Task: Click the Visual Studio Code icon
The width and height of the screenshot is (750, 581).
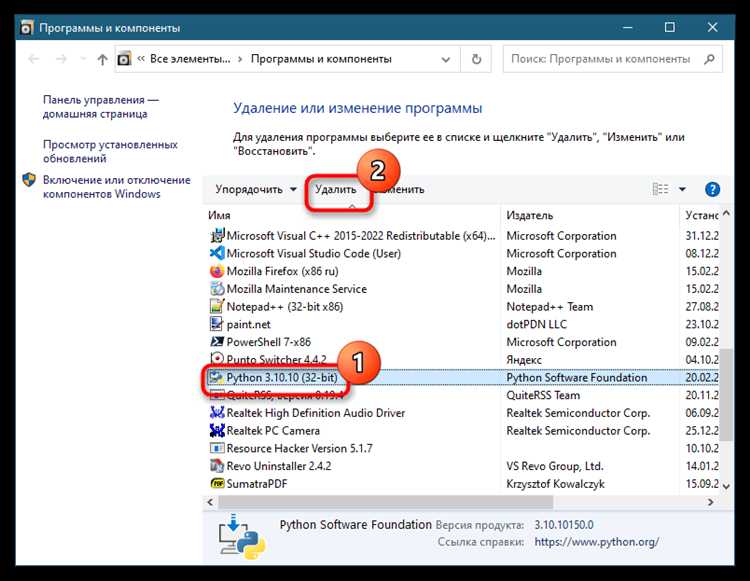Action: tap(217, 253)
